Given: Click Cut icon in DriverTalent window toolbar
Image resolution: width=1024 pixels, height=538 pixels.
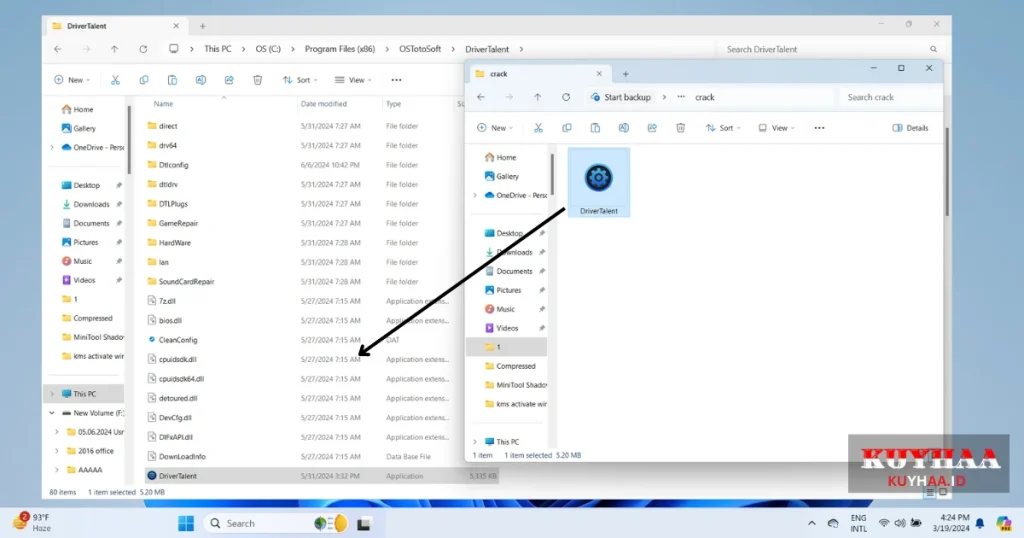Looking at the screenshot, I should tap(115, 80).
